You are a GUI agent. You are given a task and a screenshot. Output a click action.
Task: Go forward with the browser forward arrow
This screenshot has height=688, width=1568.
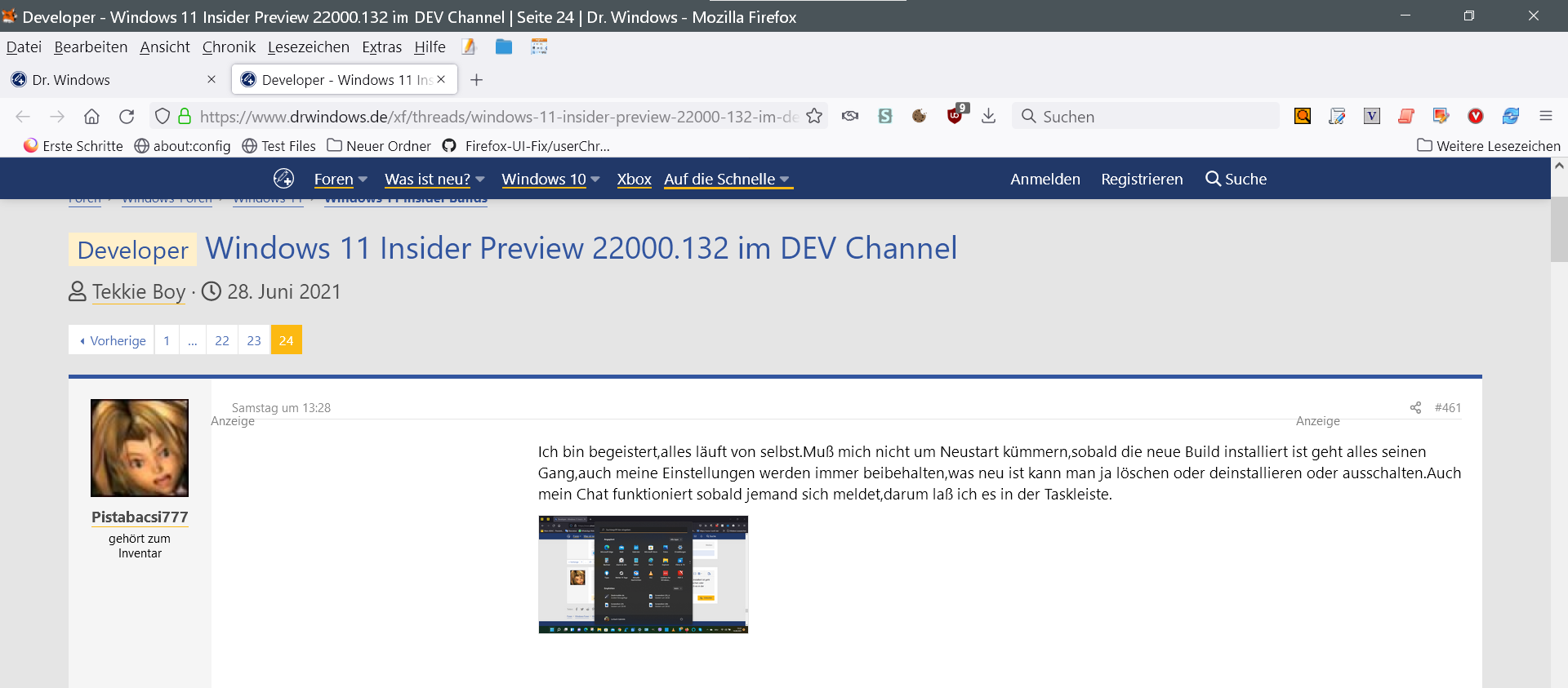coord(57,117)
